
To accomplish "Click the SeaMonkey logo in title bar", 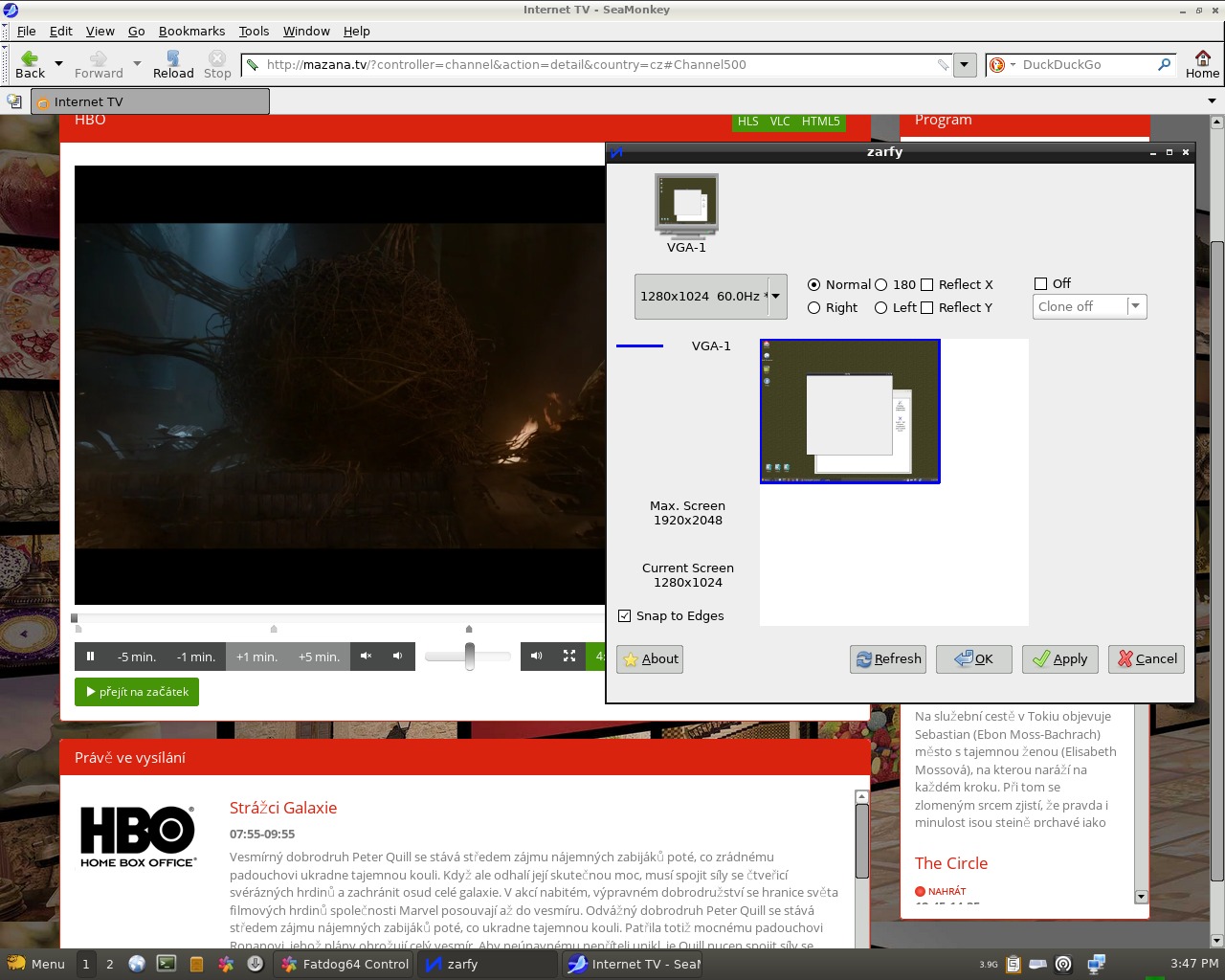I will (11, 10).
